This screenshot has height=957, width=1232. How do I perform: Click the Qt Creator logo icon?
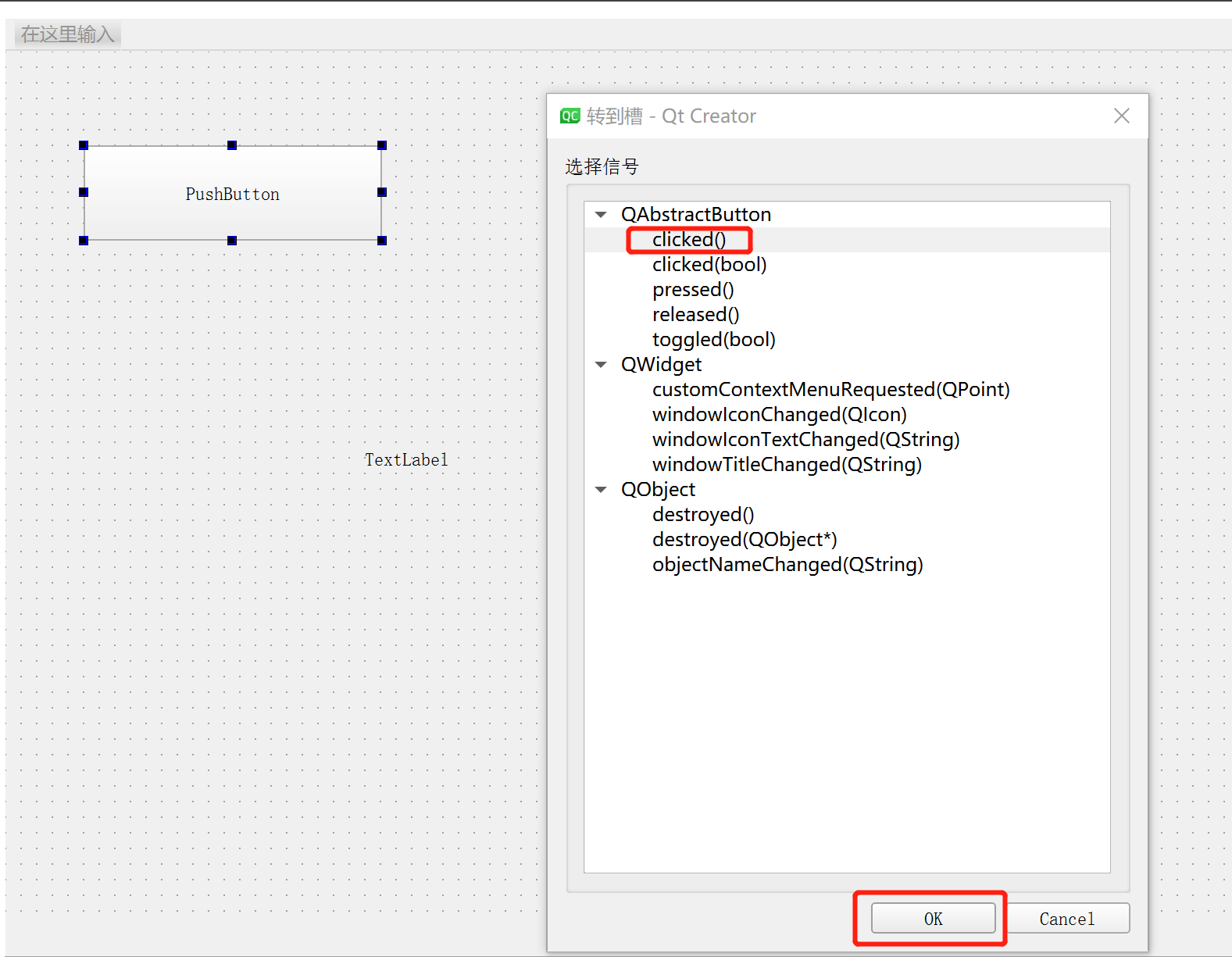click(570, 116)
